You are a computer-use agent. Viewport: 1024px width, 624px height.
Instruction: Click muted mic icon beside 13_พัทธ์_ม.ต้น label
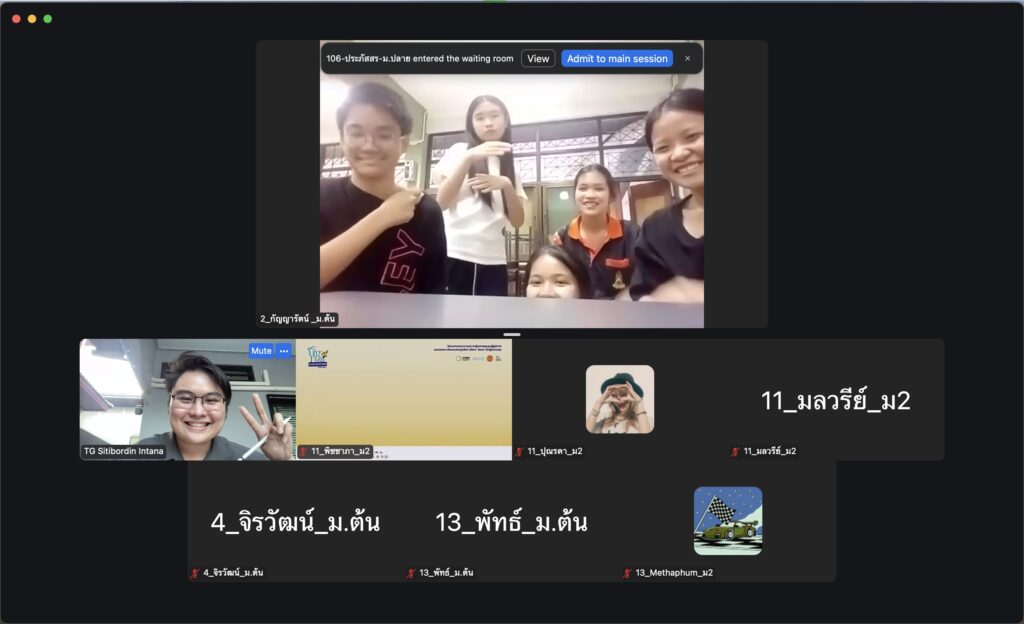411,573
